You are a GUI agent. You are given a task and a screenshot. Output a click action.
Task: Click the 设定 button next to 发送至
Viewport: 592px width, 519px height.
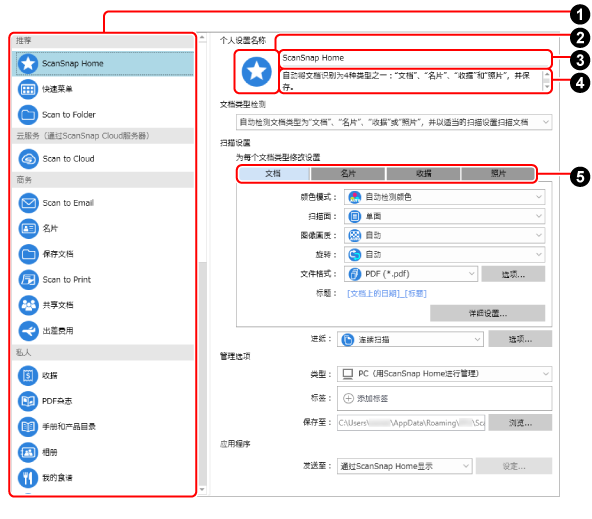[513, 466]
